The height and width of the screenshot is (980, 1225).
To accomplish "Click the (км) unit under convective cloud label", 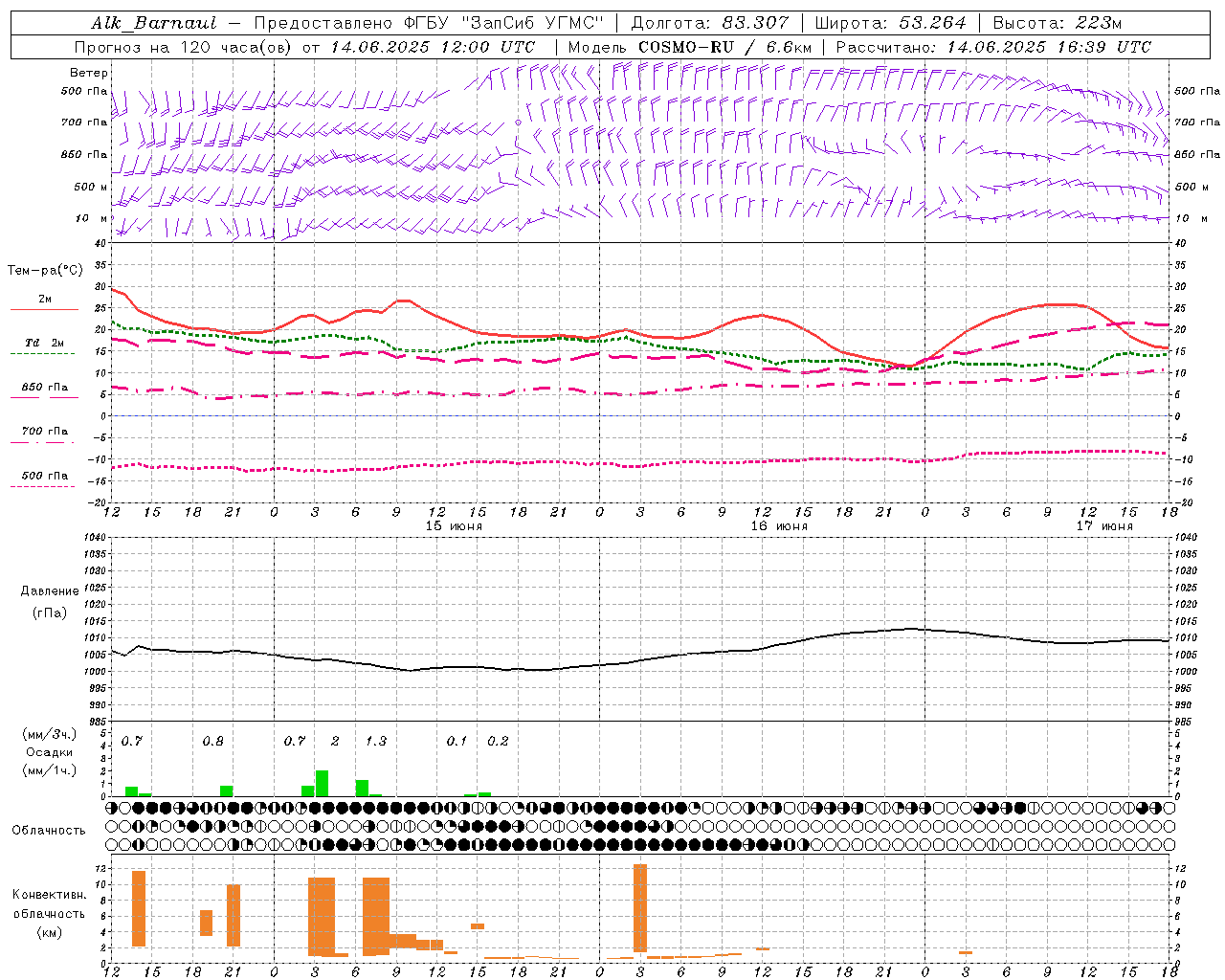I will pyautogui.click(x=49, y=933).
